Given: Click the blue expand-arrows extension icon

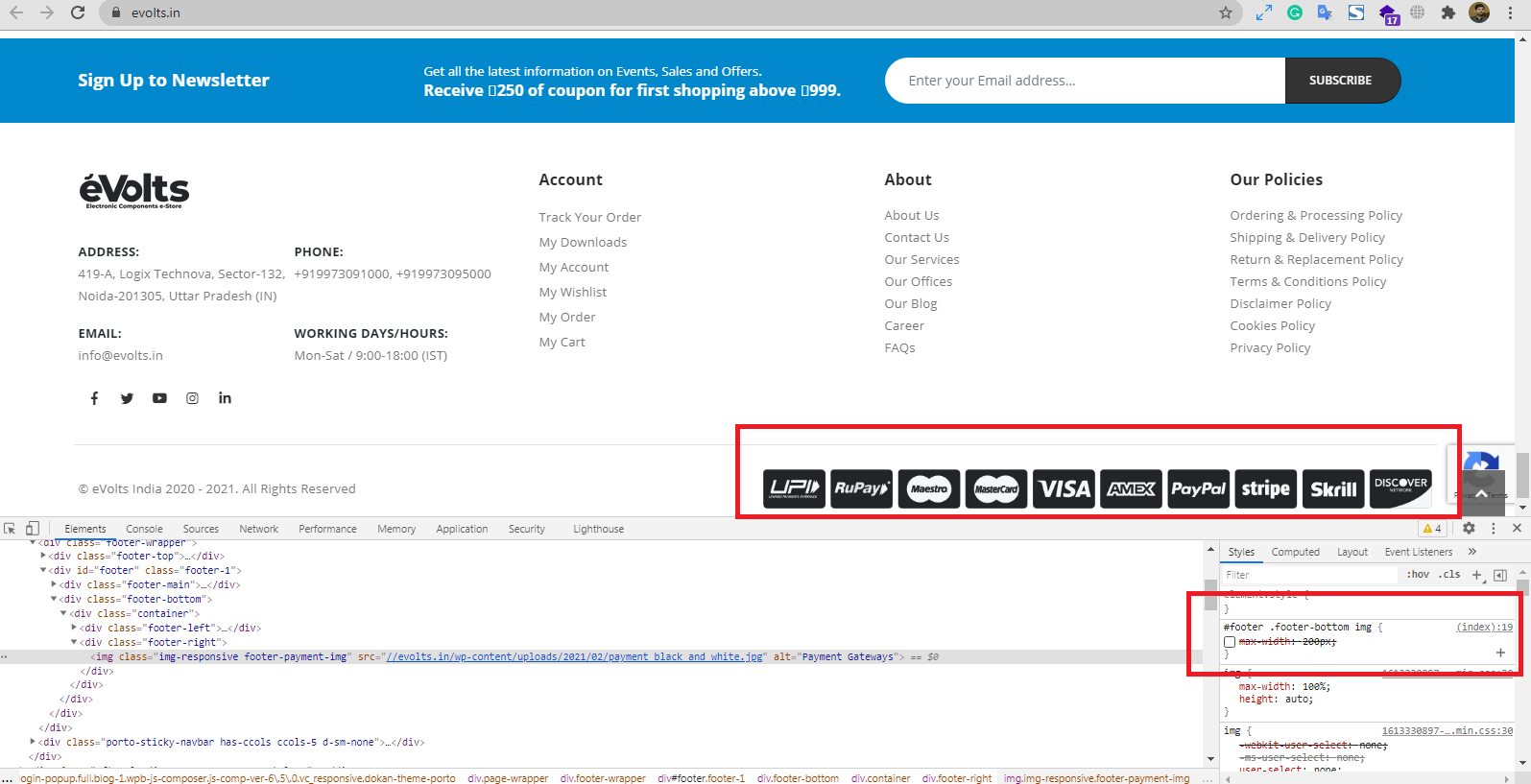Looking at the screenshot, I should pos(1264,12).
